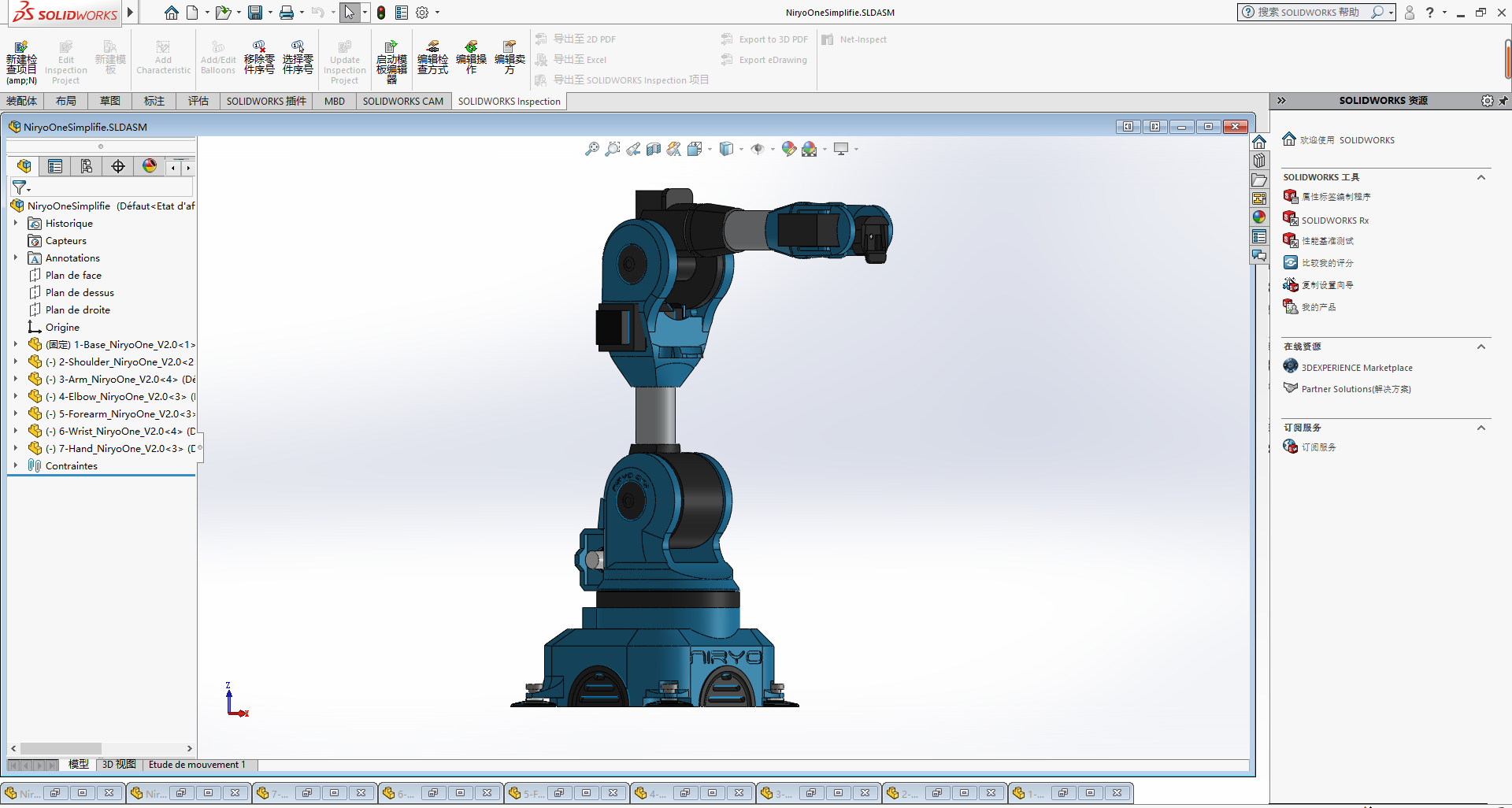Expand the 3-Arm_NiryoOne_V2.0 component
This screenshot has height=808, width=1512.
(x=16, y=379)
